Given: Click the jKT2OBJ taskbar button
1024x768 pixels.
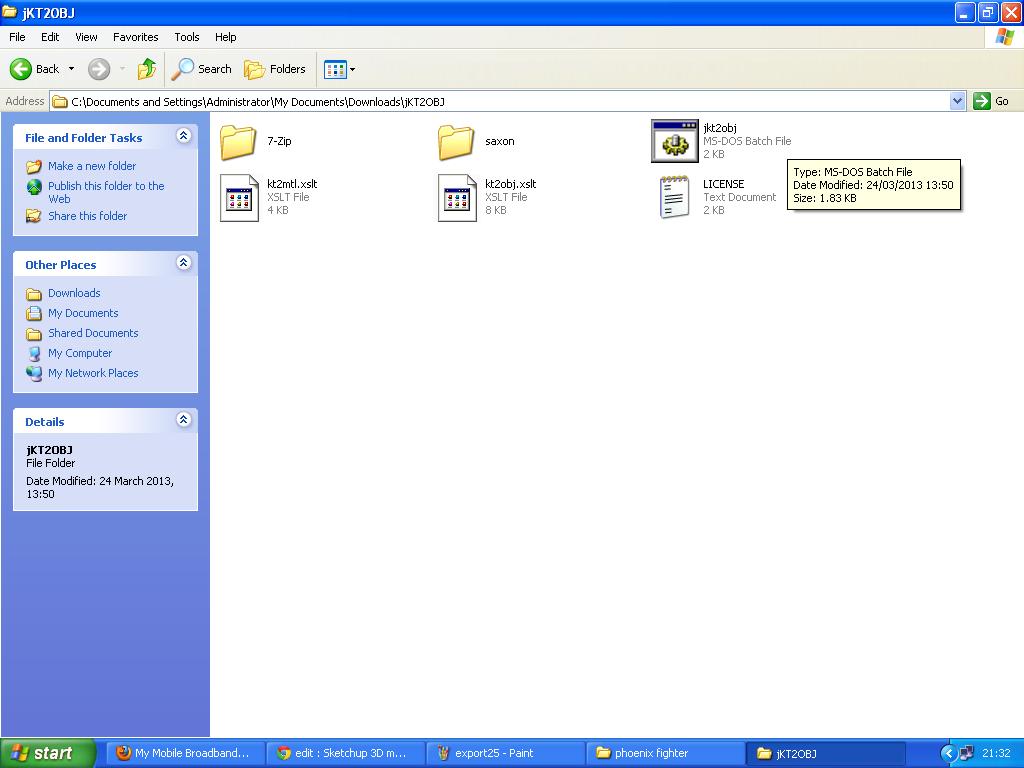Looking at the screenshot, I should pos(826,753).
